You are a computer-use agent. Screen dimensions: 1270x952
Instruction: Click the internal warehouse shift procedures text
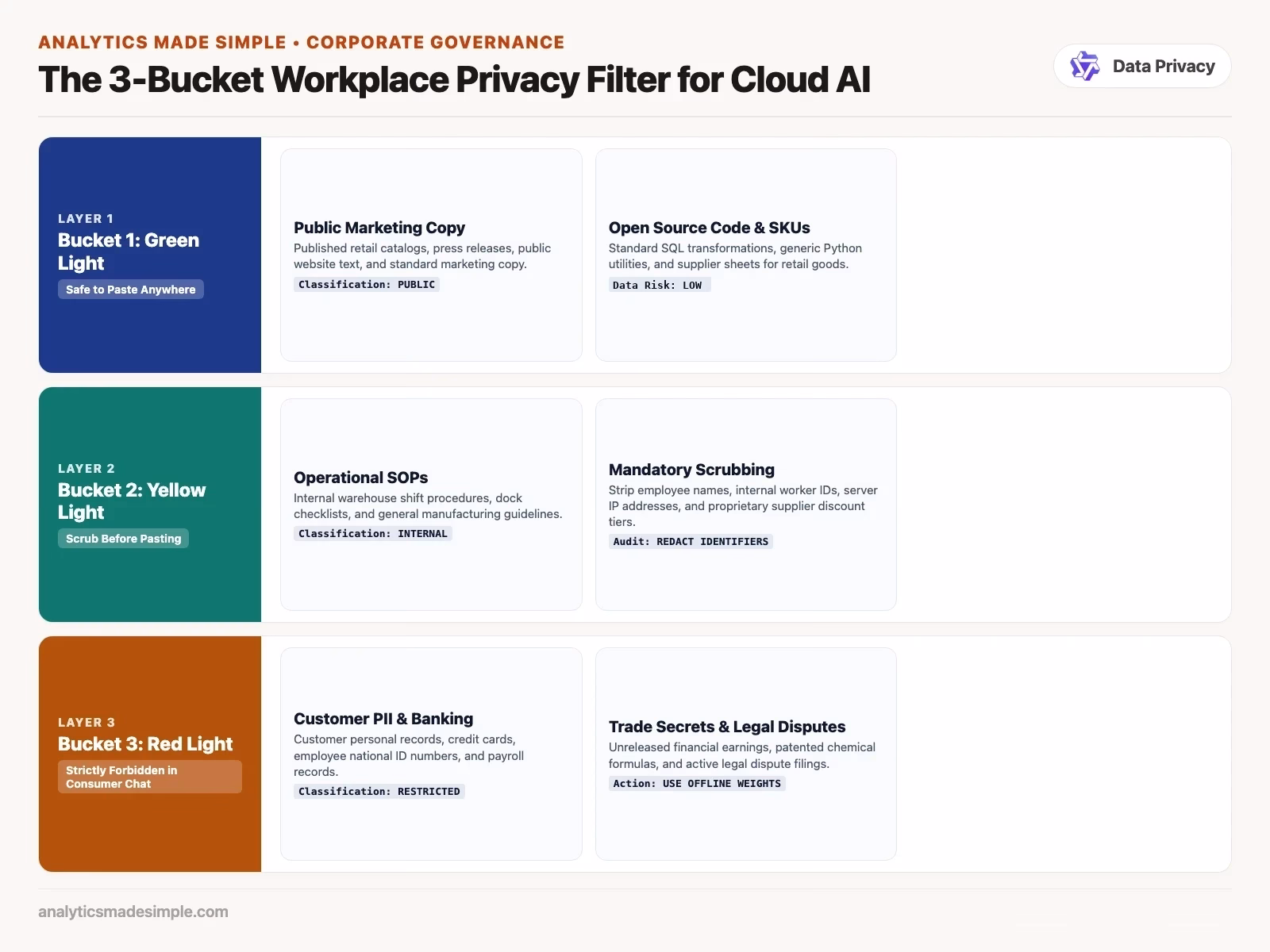pos(428,505)
